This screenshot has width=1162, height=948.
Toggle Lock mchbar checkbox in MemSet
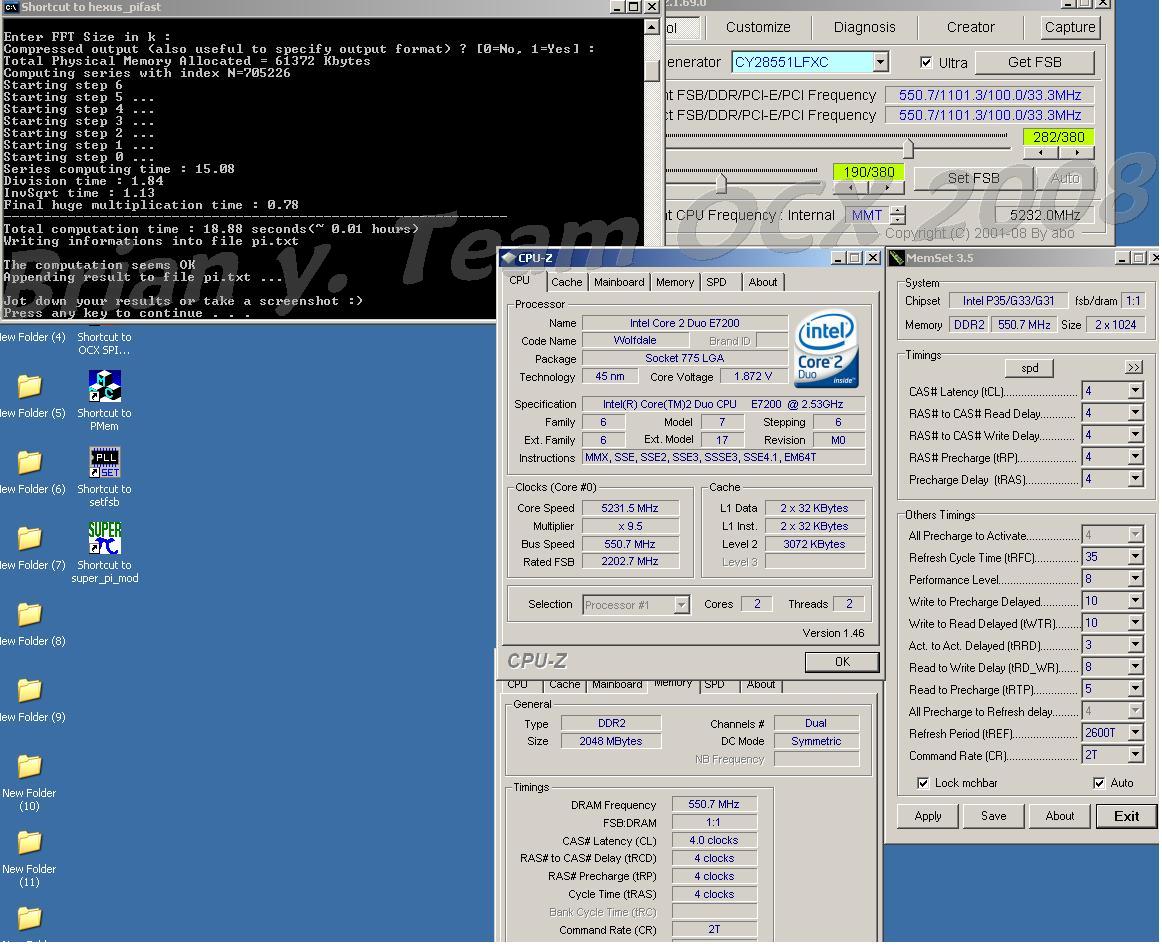coord(923,783)
